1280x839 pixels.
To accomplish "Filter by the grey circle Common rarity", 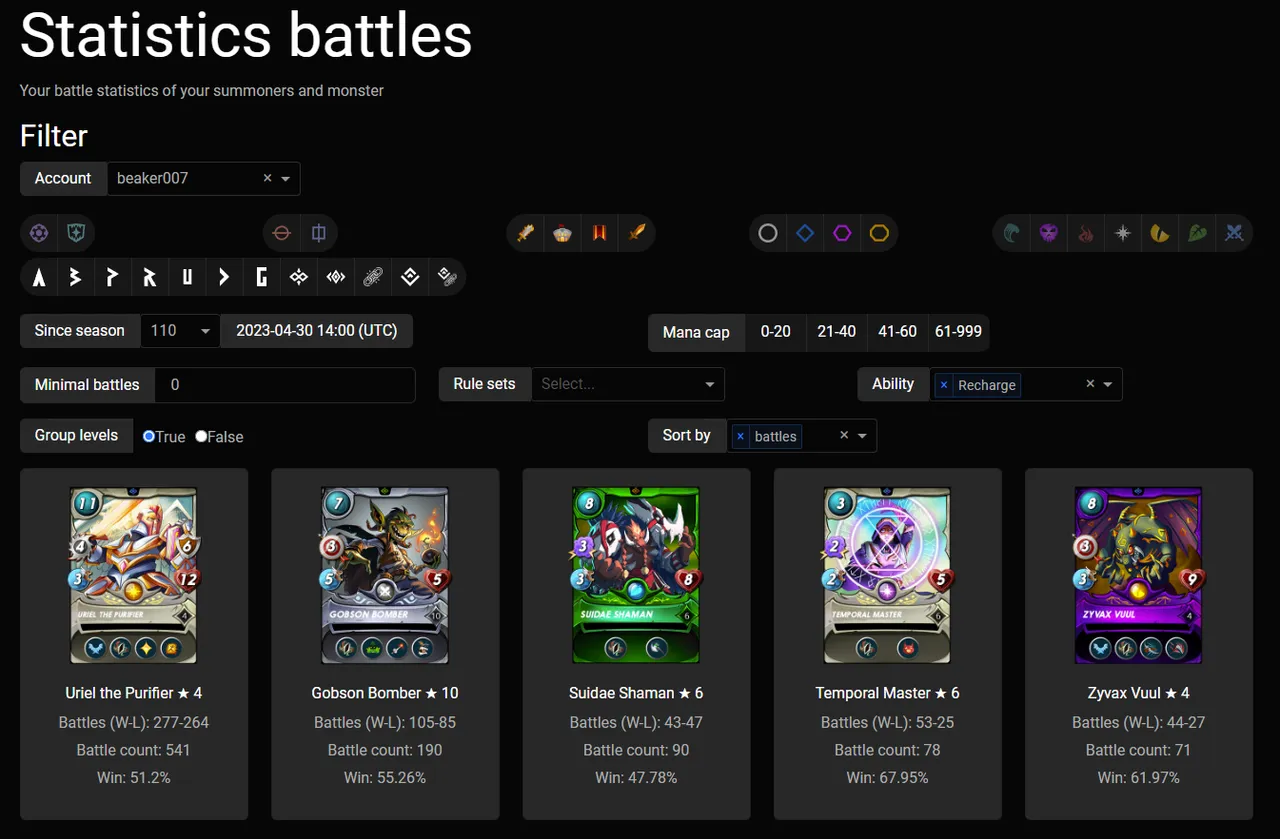I will [x=768, y=234].
